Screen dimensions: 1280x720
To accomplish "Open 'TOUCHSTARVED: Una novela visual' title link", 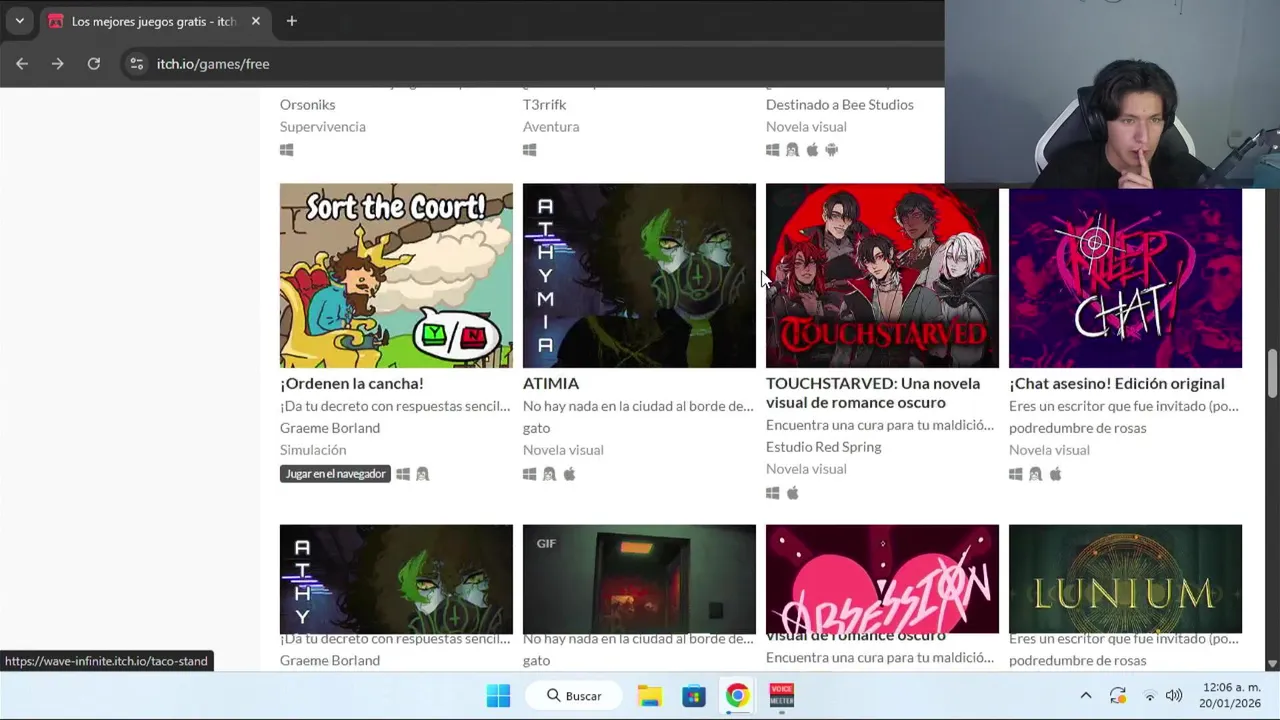I will (x=873, y=392).
